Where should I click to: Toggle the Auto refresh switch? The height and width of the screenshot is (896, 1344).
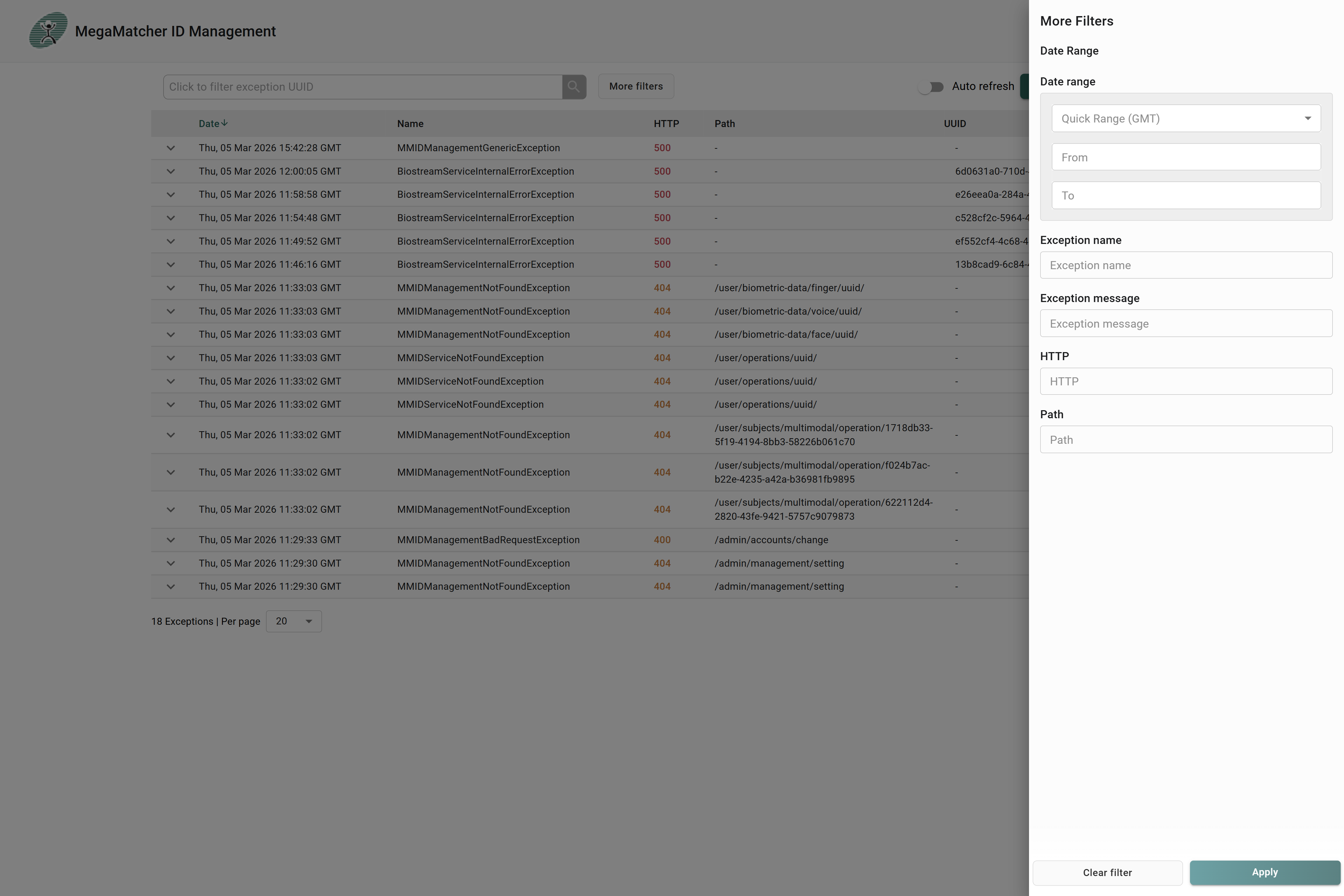click(931, 87)
